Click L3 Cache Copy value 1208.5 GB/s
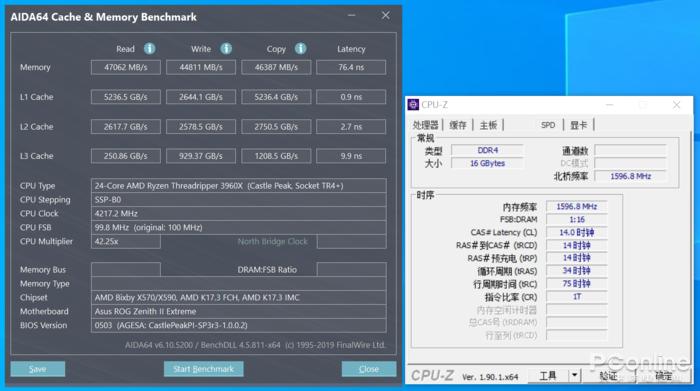Image resolution: width=700 pixels, height=391 pixels. point(276,156)
